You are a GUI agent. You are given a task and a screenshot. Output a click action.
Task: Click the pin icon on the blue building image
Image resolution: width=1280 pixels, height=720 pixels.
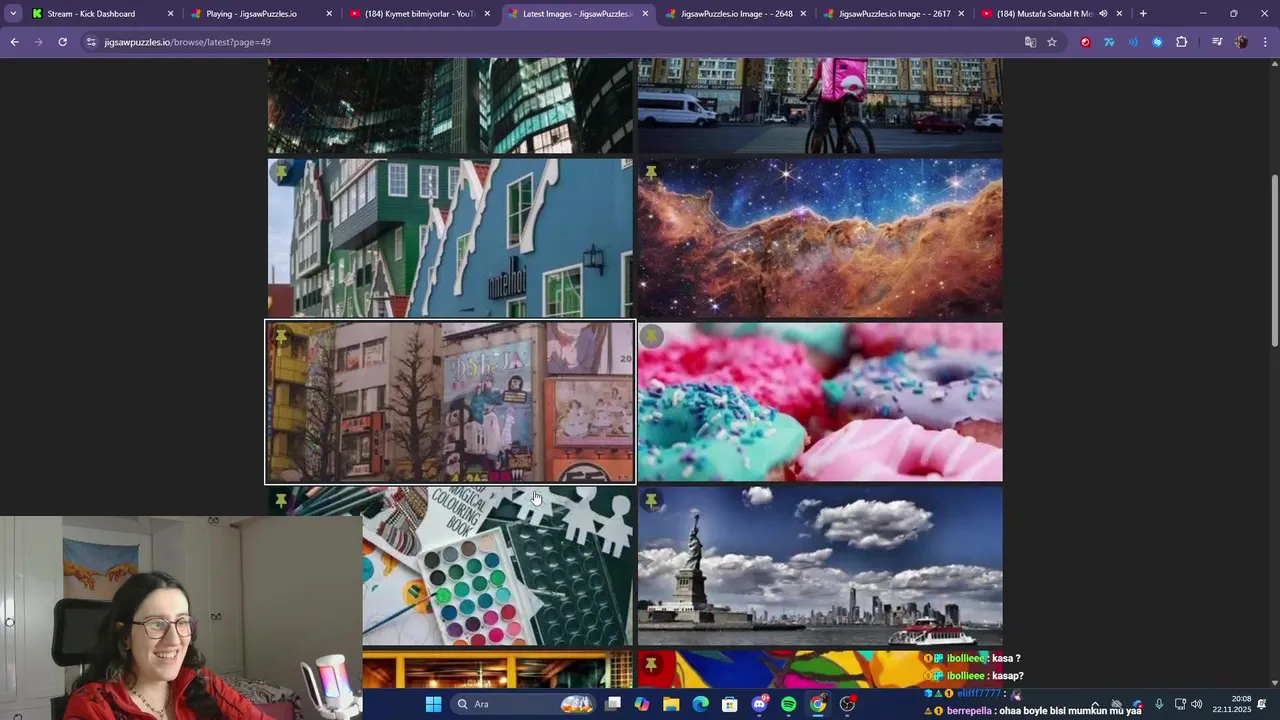[x=281, y=173]
